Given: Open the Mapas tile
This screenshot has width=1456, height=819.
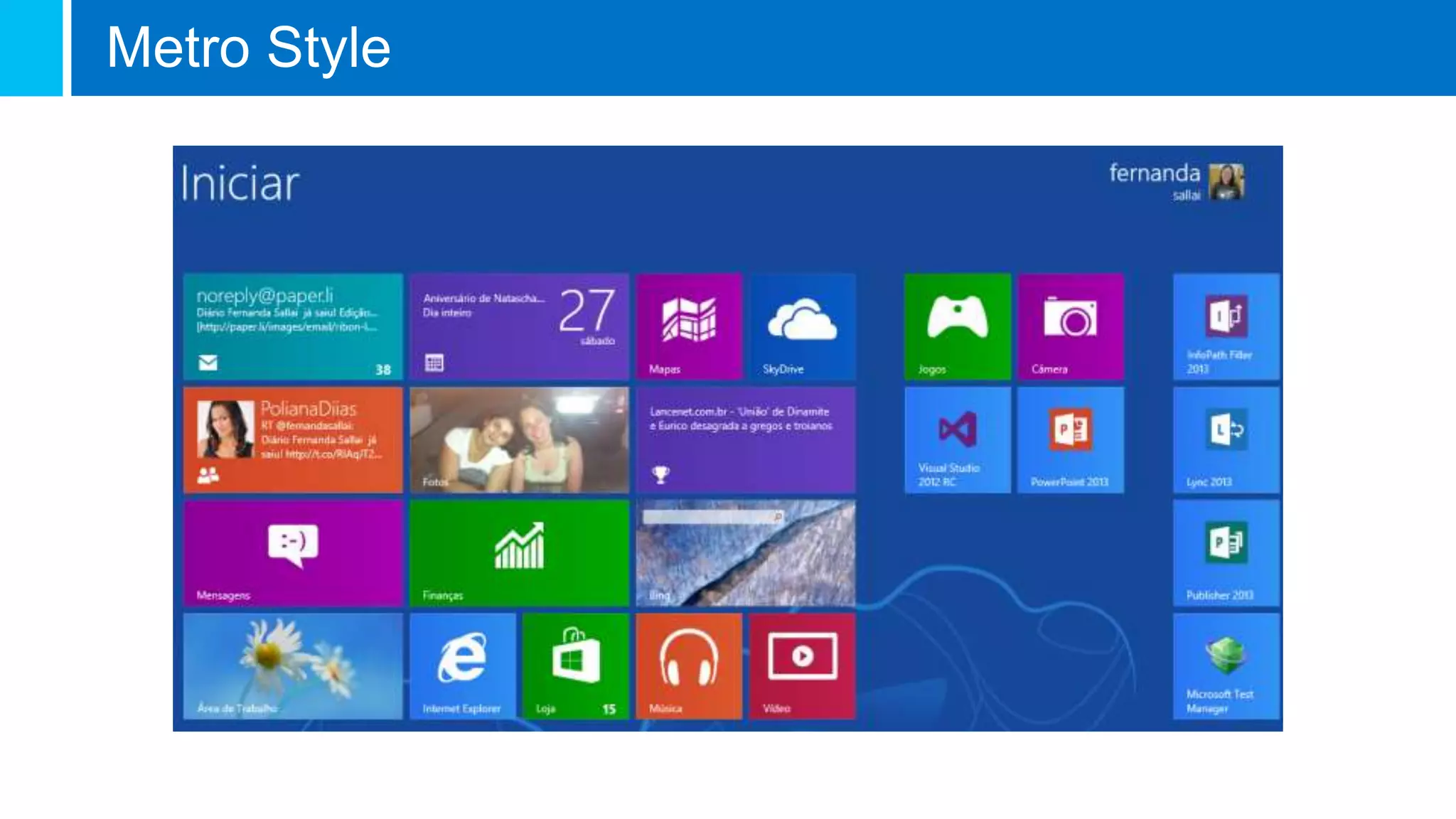Looking at the screenshot, I should (689, 326).
